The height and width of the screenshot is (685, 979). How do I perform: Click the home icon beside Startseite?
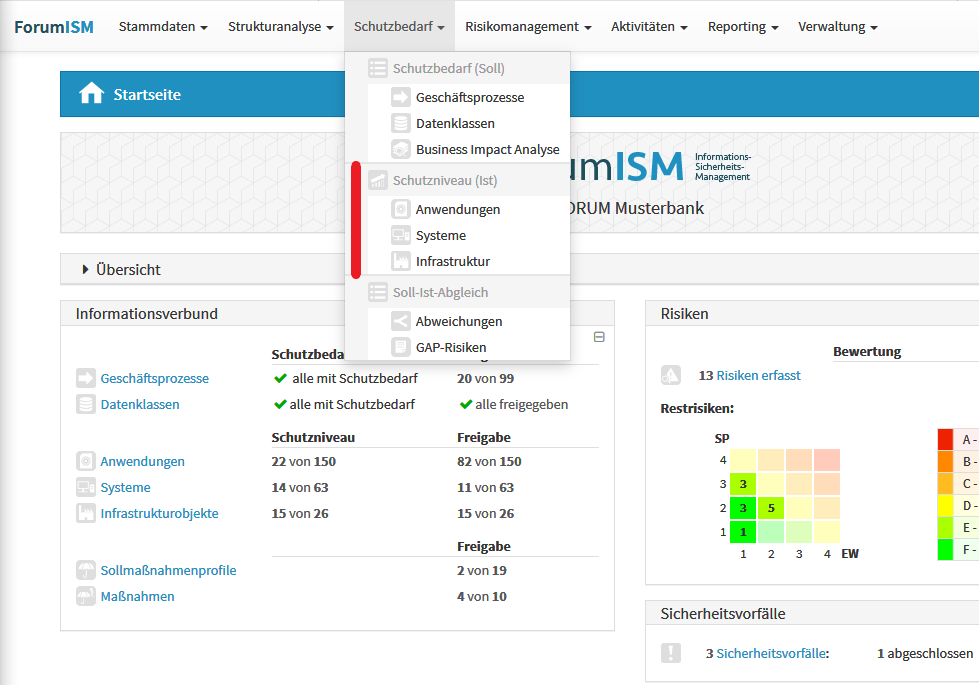[91, 94]
